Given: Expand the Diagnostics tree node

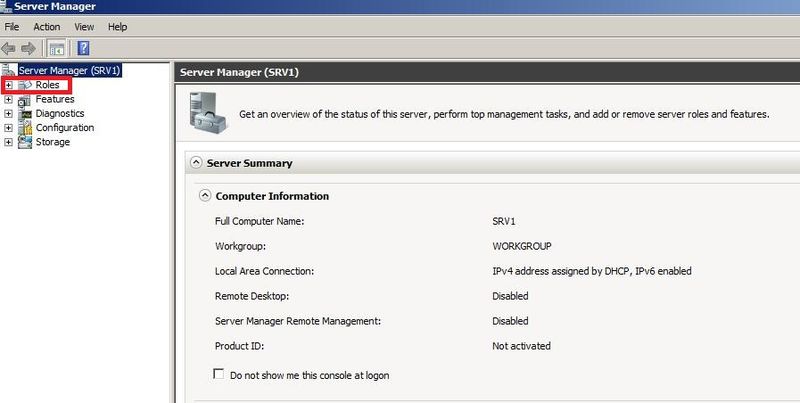Looking at the screenshot, I should 9,114.
